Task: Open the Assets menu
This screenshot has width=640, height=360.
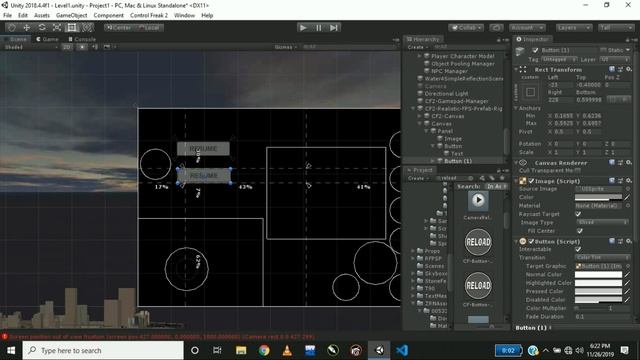Action: 42,15
